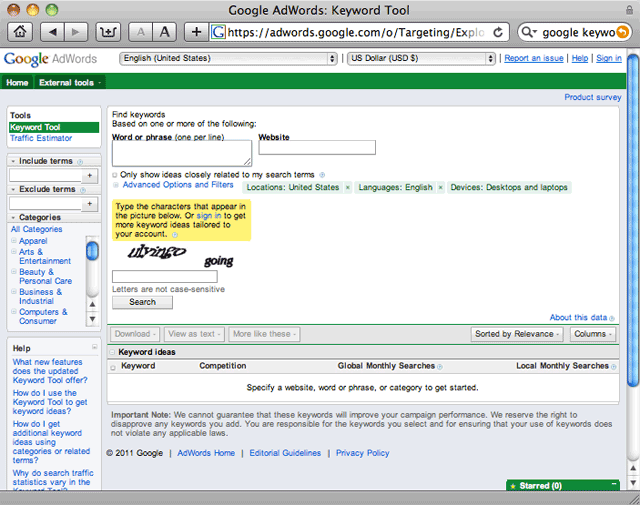
Task: Click help icon next to About this data
Action: click(611, 318)
